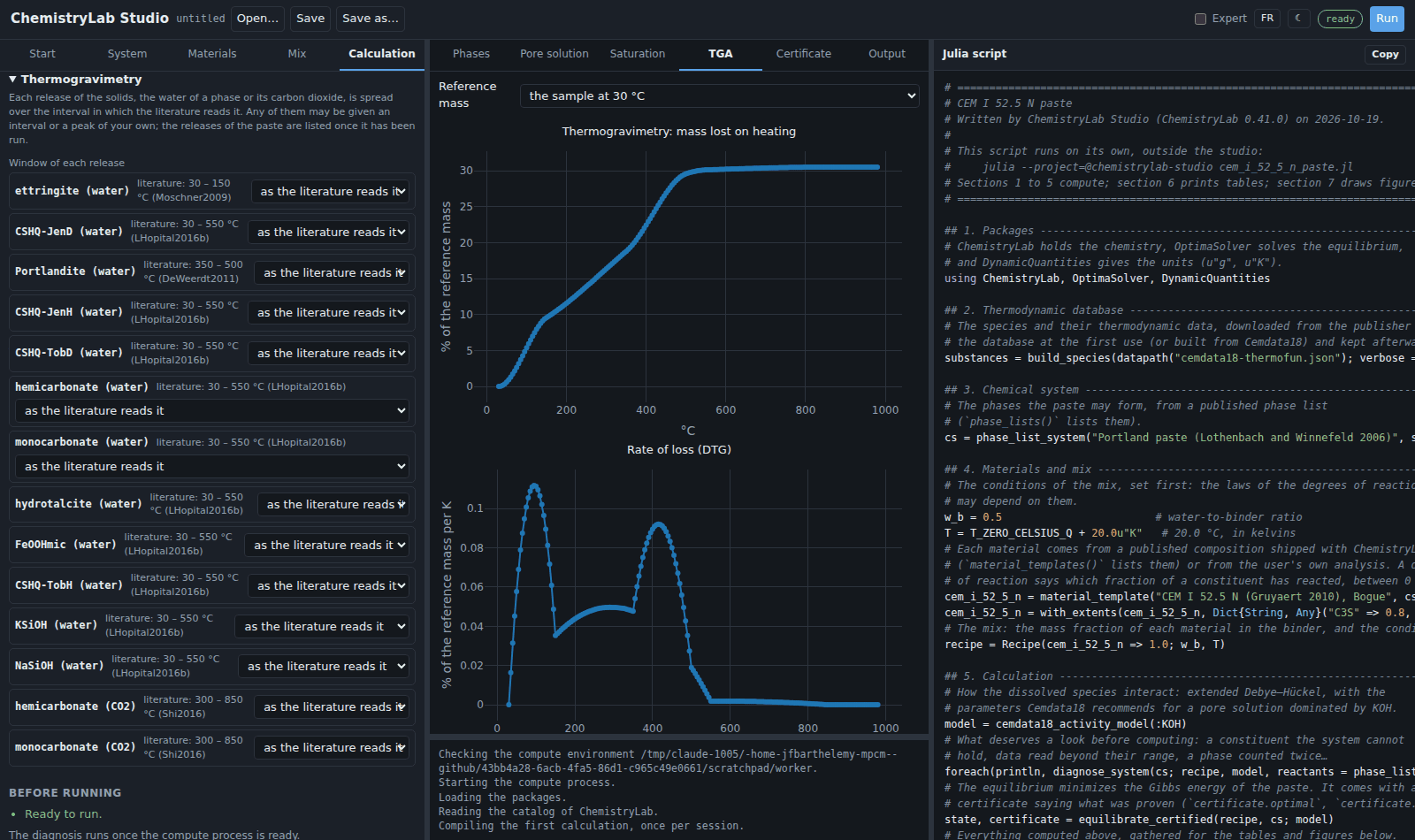The image size is (1415, 840).
Task: Collapse the Thermogravimetry section
Action: pyautogui.click(x=75, y=79)
